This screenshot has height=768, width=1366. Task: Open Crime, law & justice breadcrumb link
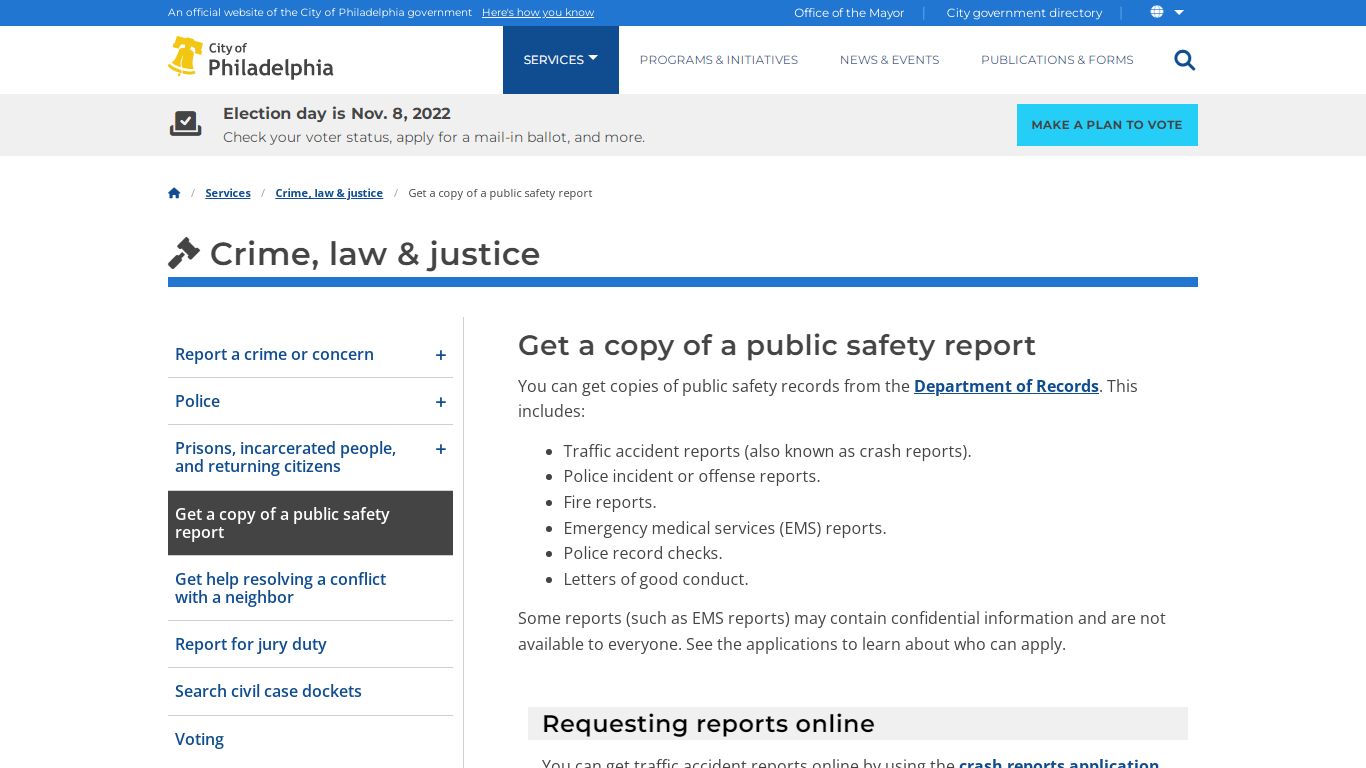tap(329, 193)
